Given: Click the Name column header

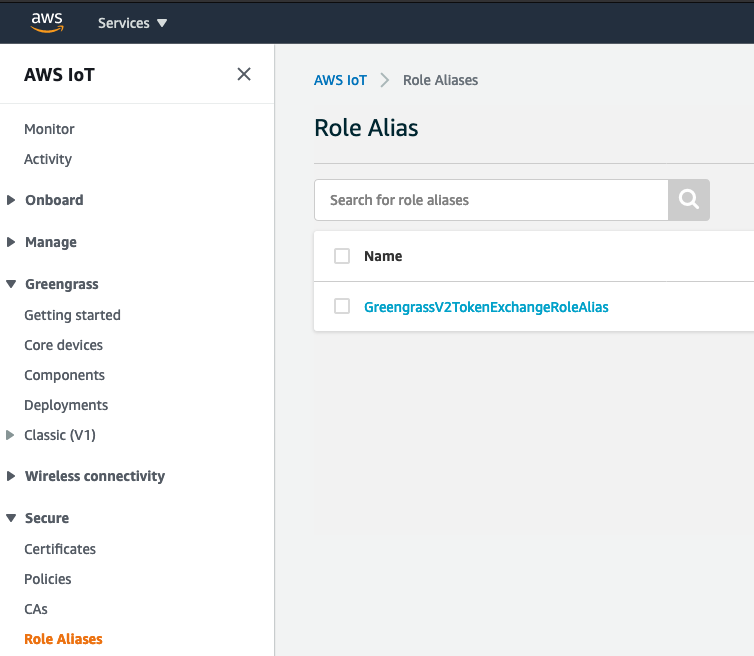Looking at the screenshot, I should [x=383, y=256].
